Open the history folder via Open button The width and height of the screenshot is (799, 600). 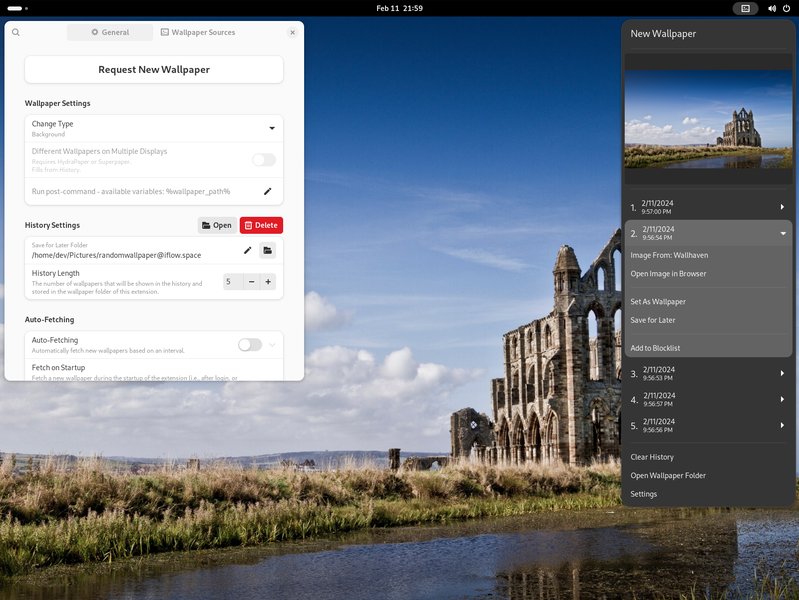click(x=217, y=225)
